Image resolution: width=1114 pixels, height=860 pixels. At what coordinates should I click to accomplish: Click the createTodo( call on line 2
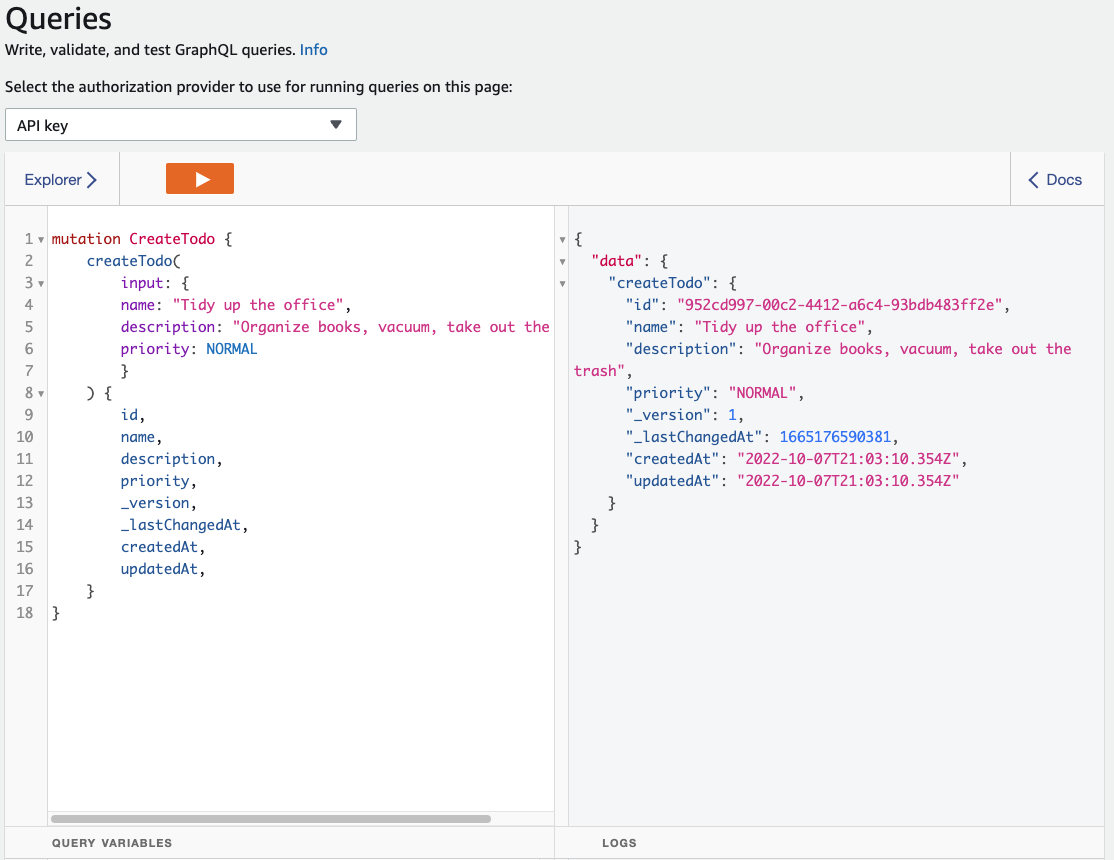click(134, 261)
